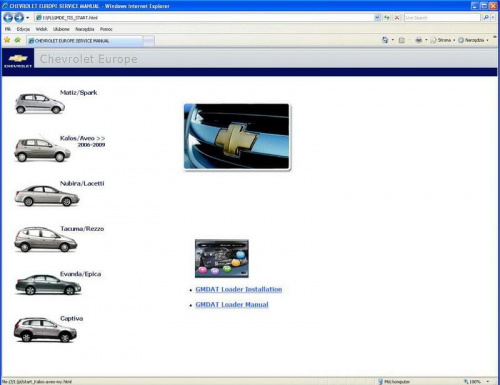Open the Evanda/Epica car image
This screenshot has height=385, width=500.
[x=48, y=285]
